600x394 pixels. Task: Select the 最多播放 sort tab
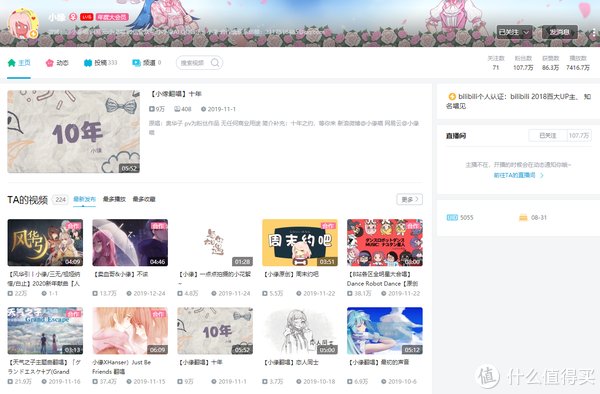coord(114,199)
